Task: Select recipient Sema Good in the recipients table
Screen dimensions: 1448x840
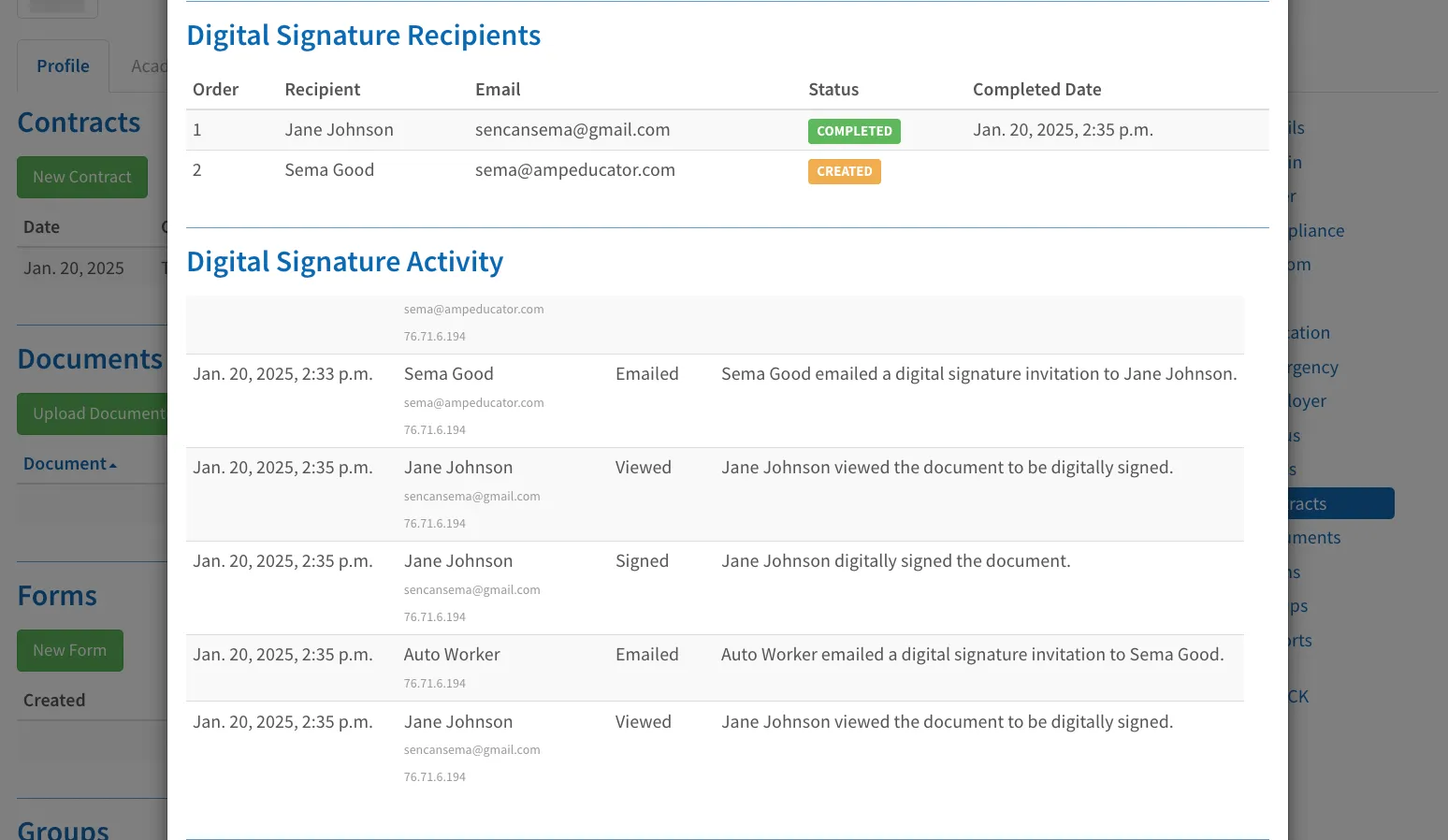Action: tap(329, 170)
